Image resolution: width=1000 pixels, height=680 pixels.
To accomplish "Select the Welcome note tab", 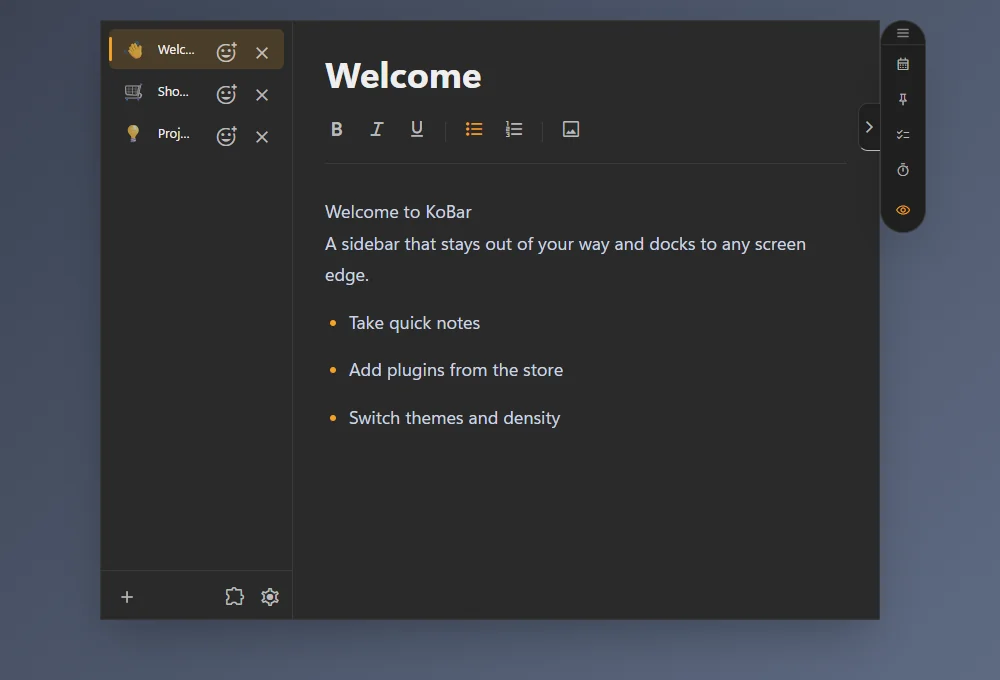I will pyautogui.click(x=196, y=49).
